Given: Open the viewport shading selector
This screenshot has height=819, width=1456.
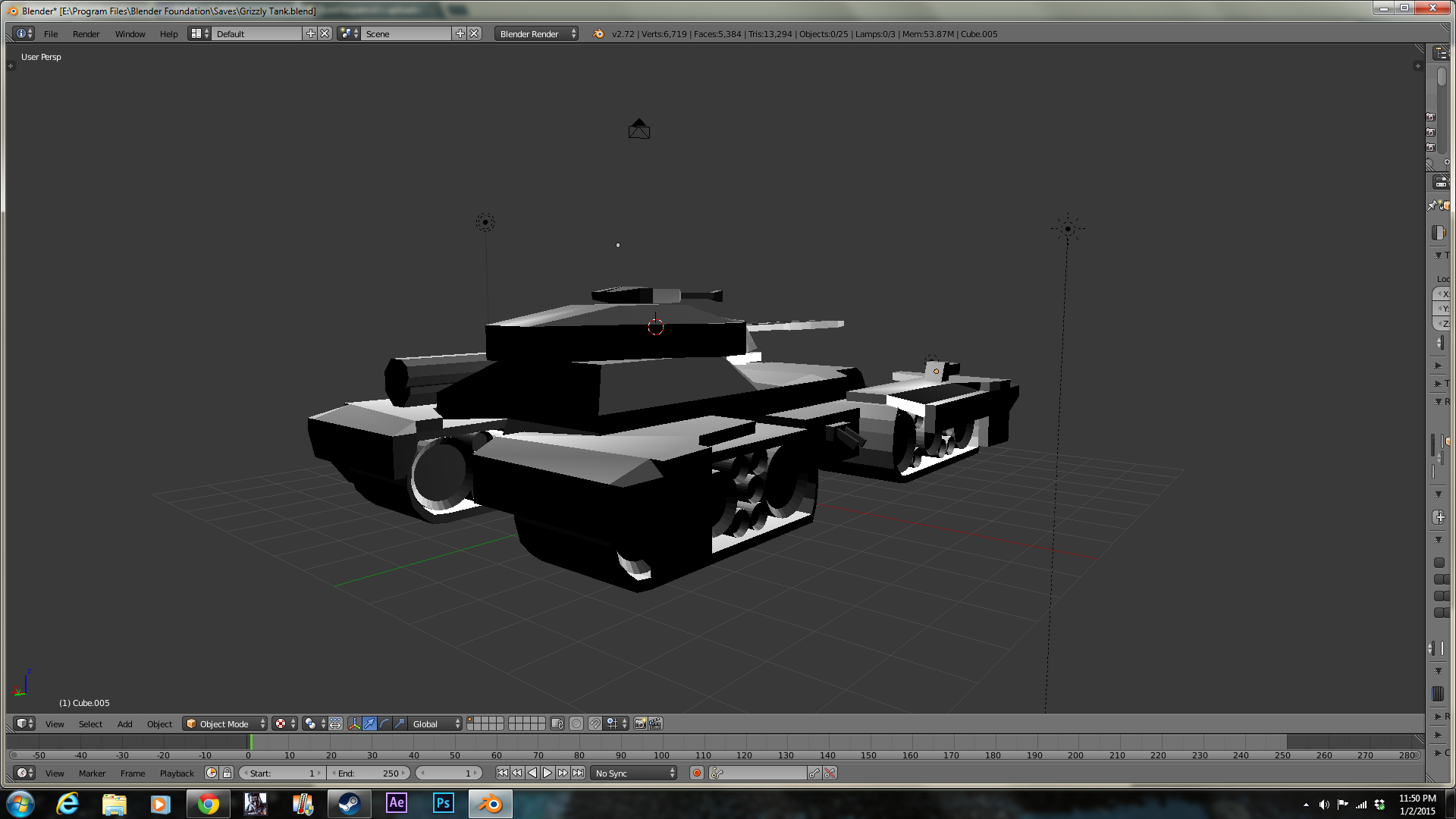Looking at the screenshot, I should coord(285,724).
